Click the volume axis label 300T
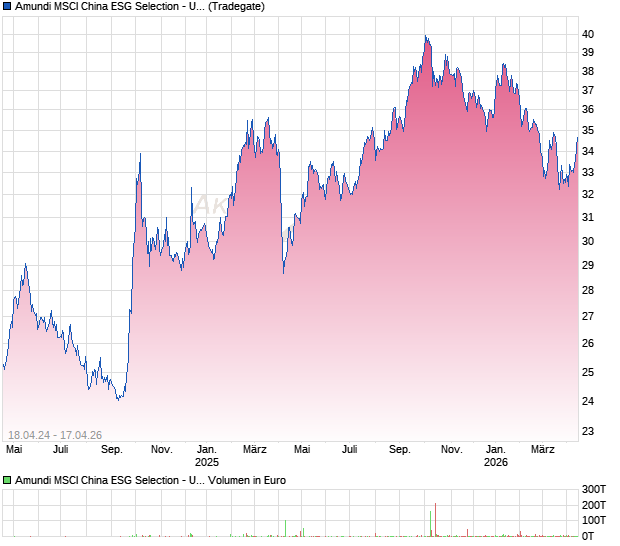The height and width of the screenshot is (546, 620). (594, 489)
